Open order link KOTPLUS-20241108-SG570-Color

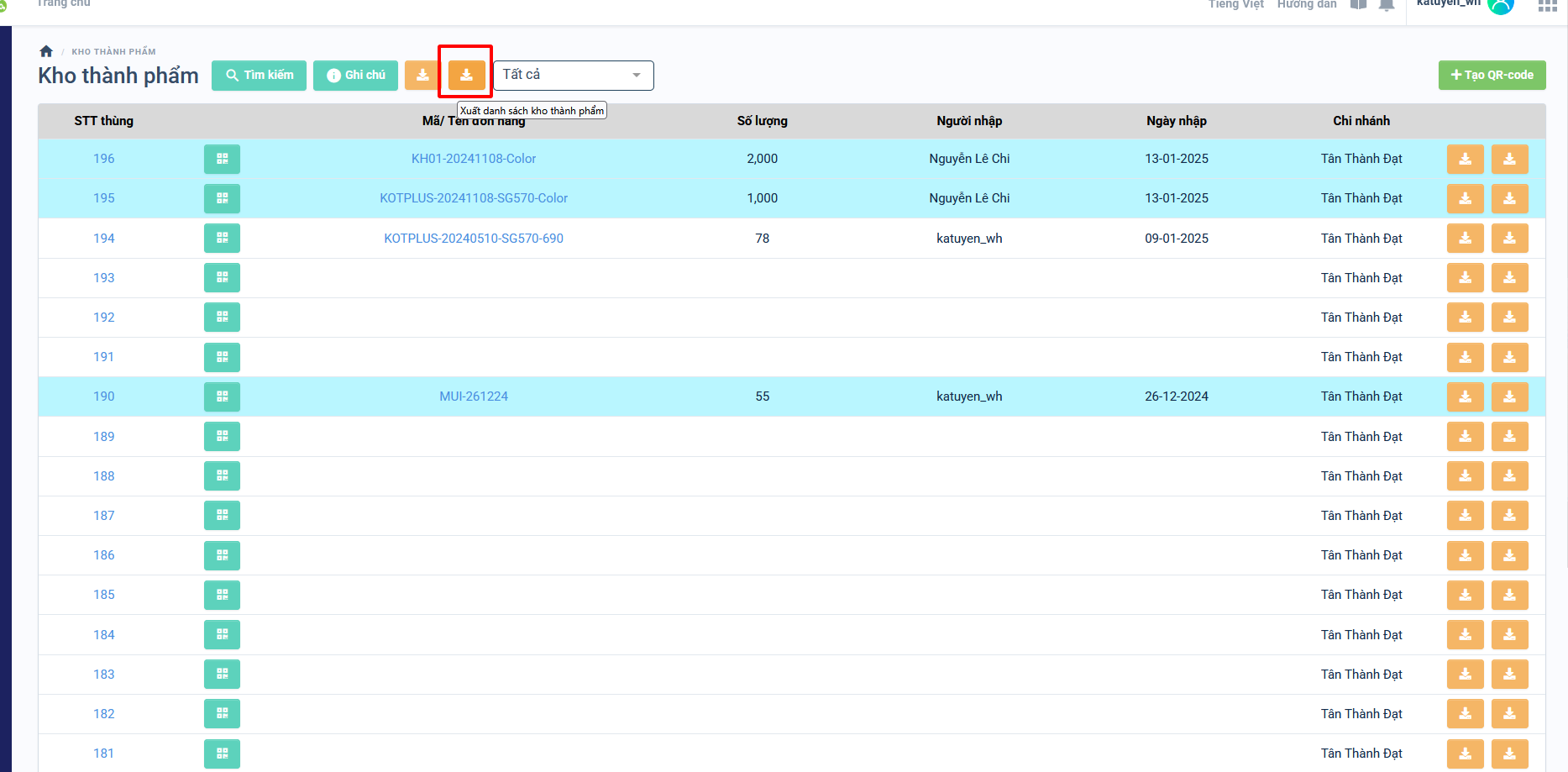tap(474, 198)
